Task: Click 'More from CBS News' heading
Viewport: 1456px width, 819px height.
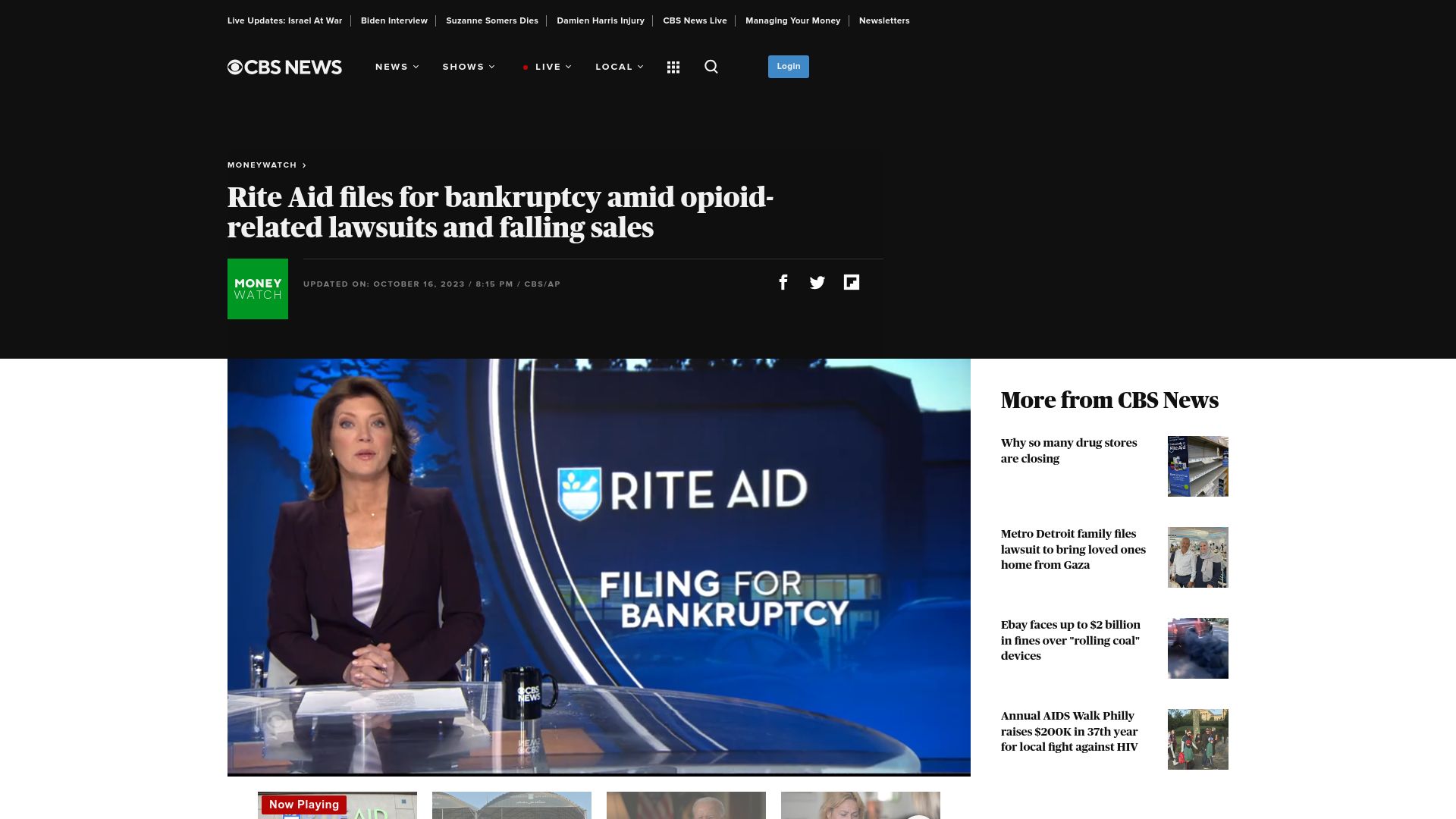Action: 1109,400
